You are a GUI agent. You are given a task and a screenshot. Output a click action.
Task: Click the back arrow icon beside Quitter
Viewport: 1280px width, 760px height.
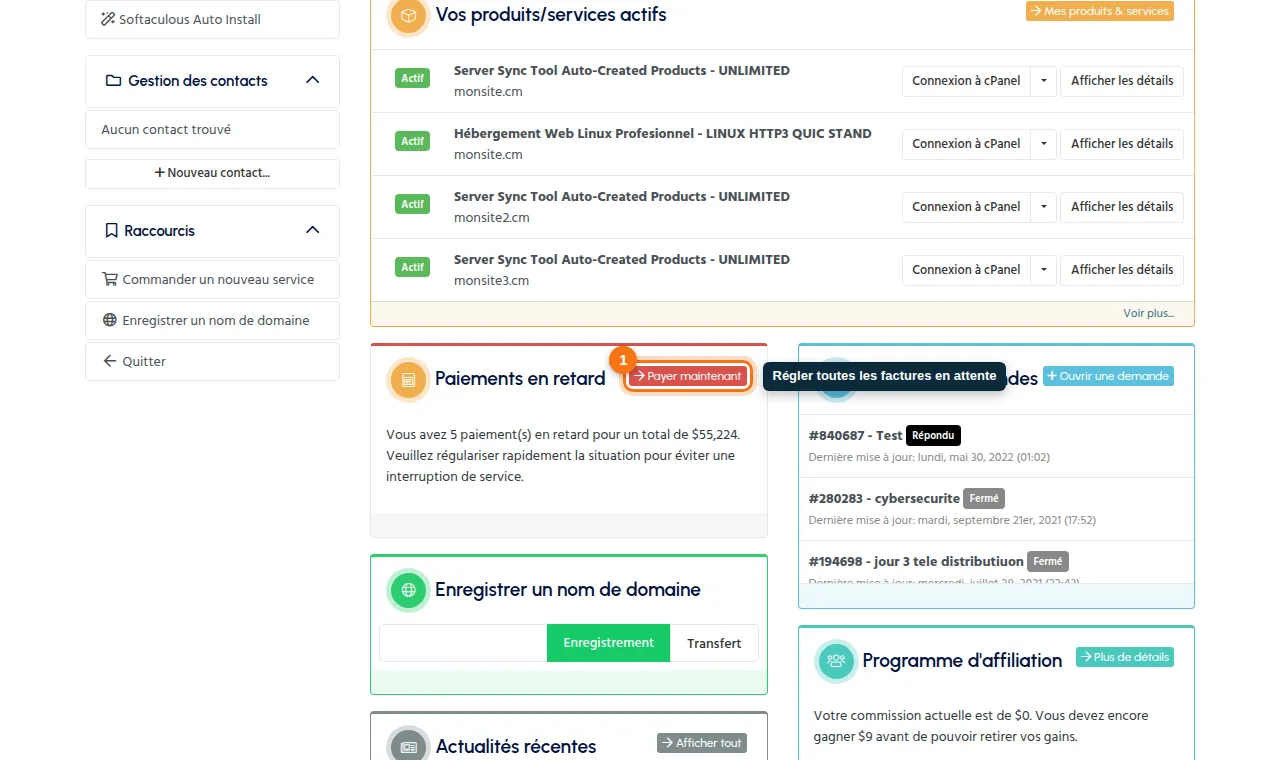point(110,362)
